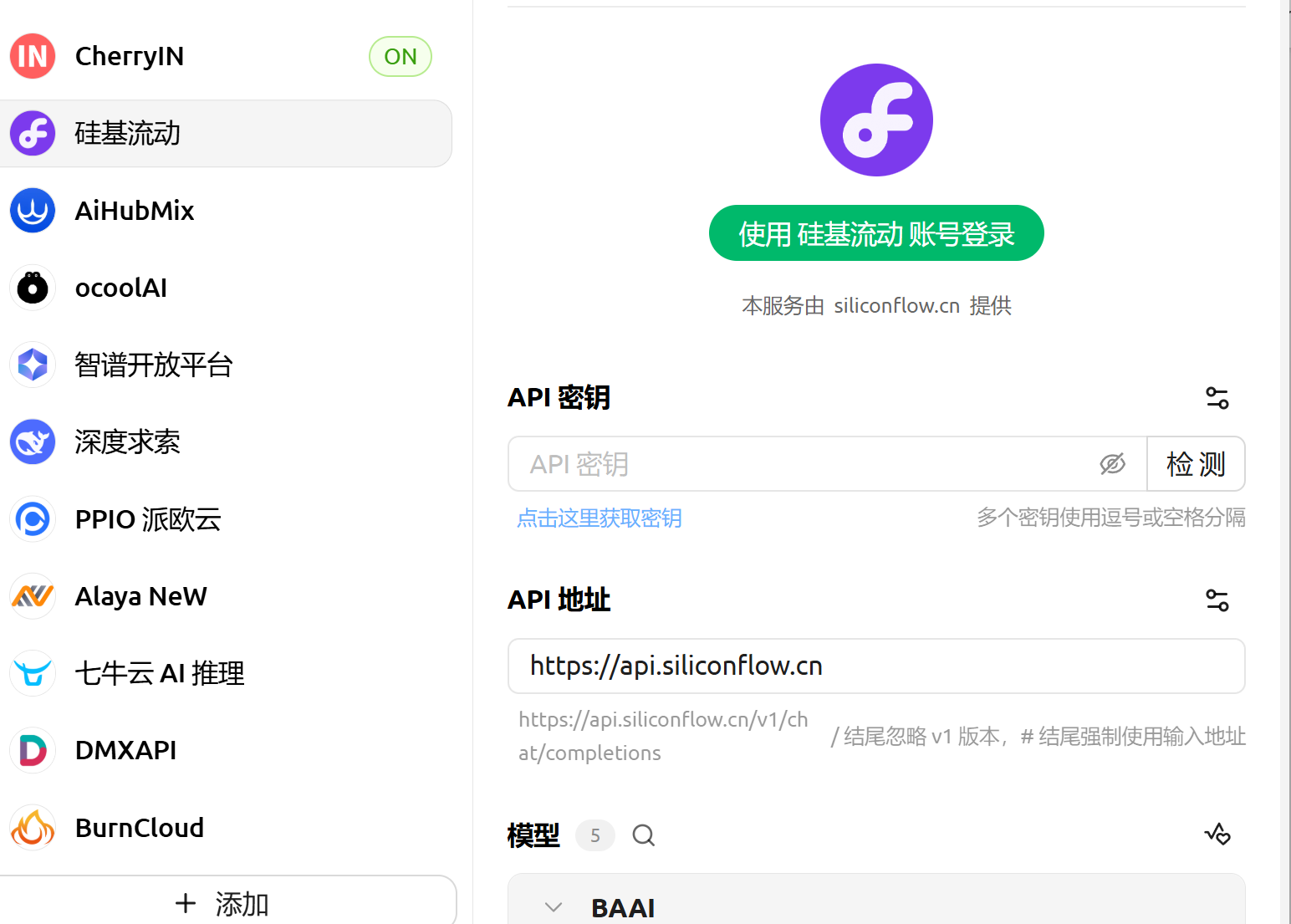The image size is (1291, 924).
Task: Select ocoolAI provider name
Action: [x=121, y=288]
